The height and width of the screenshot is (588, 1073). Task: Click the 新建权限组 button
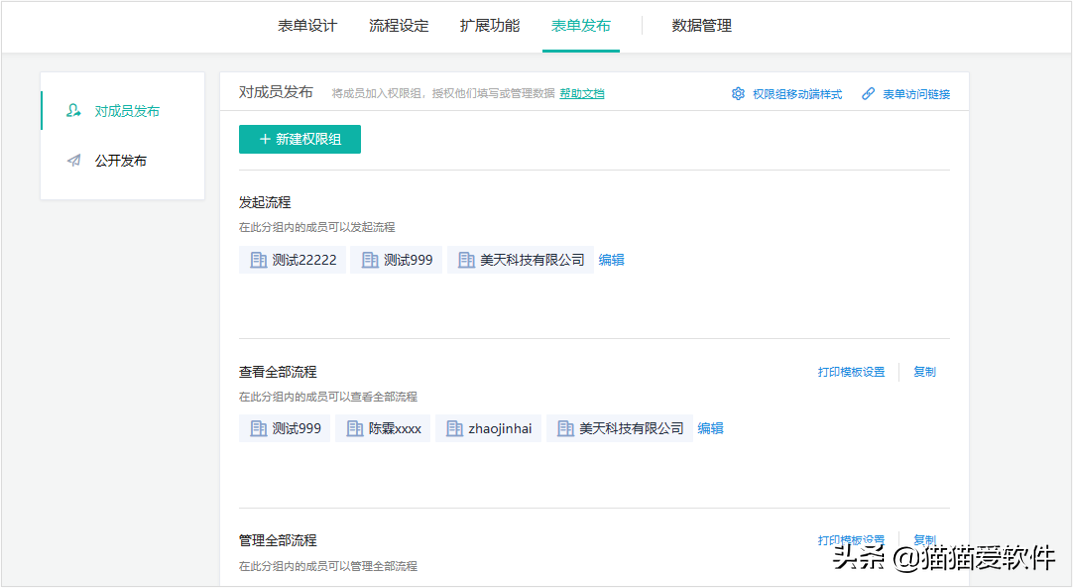pos(298,139)
